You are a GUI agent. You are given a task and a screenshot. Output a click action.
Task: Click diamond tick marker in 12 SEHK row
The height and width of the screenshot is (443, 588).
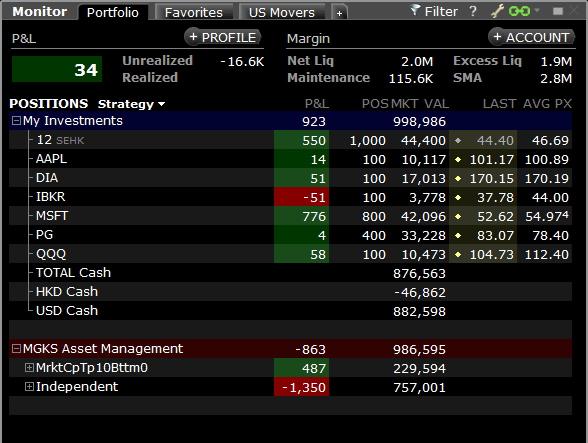click(458, 141)
